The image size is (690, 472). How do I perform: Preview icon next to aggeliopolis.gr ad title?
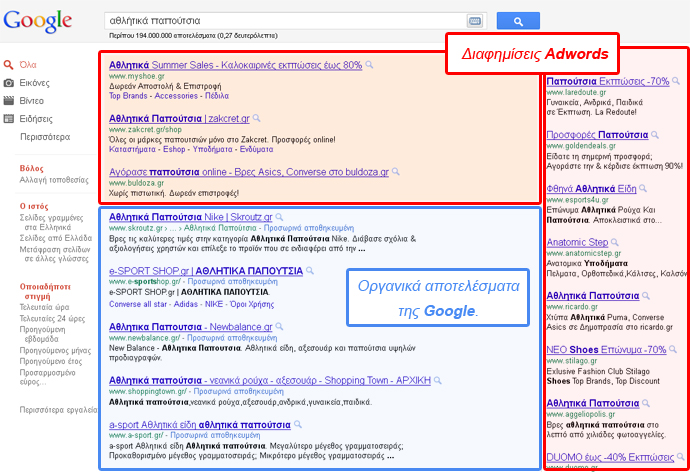(x=646, y=403)
